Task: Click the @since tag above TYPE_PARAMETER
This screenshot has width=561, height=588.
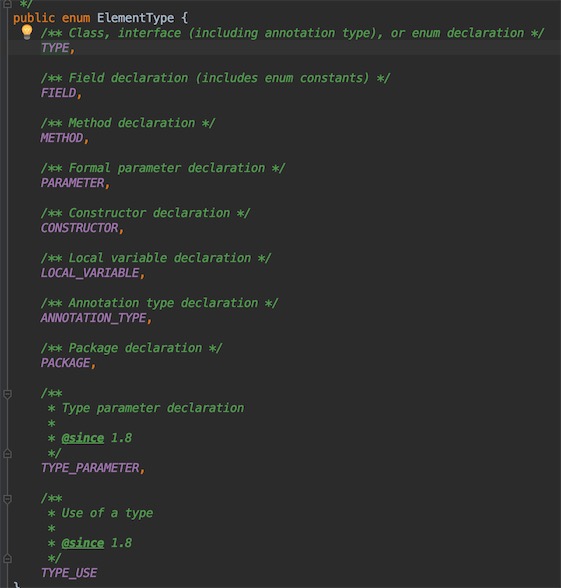Action: pos(83,438)
